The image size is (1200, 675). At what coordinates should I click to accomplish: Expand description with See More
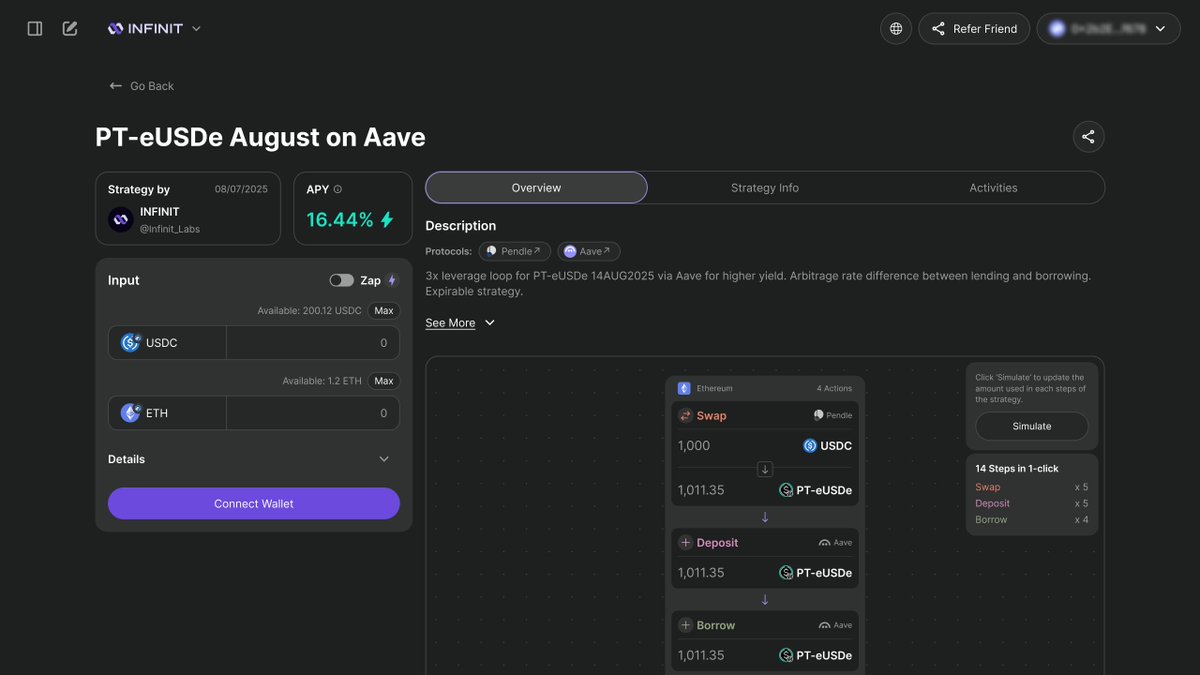pyautogui.click(x=460, y=323)
